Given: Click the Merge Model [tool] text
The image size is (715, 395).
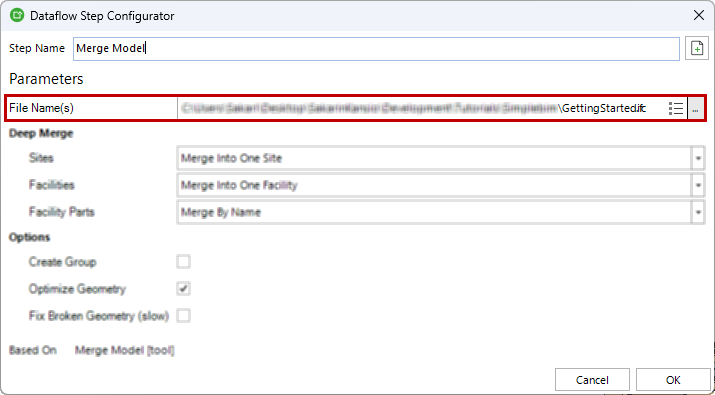Looking at the screenshot, I should 124,350.
